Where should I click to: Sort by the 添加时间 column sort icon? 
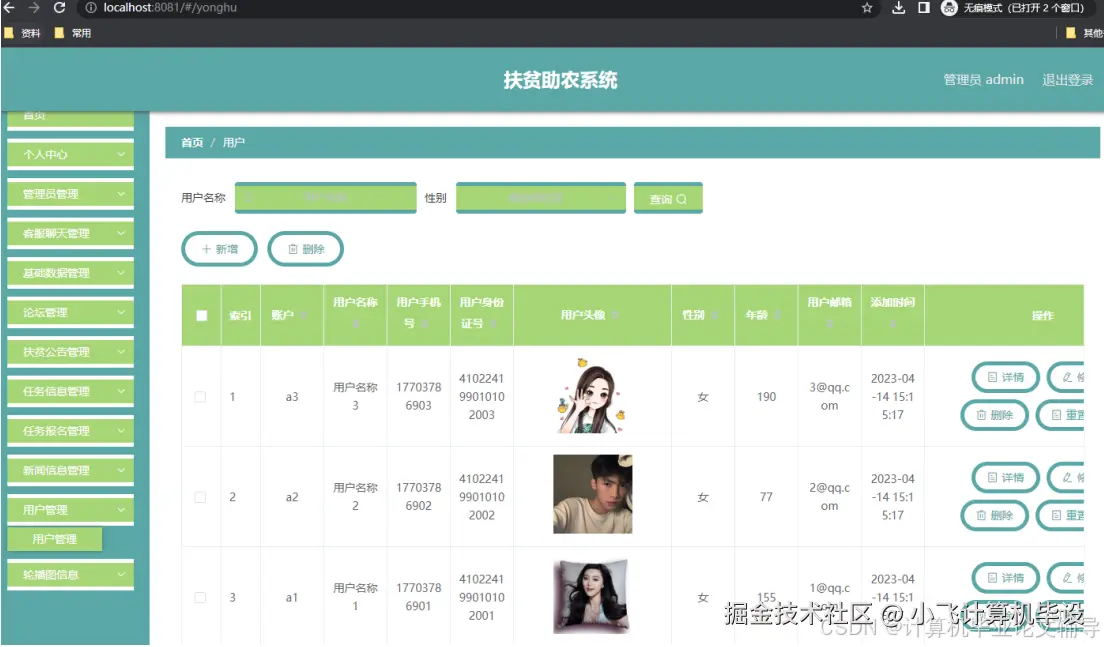tap(893, 323)
